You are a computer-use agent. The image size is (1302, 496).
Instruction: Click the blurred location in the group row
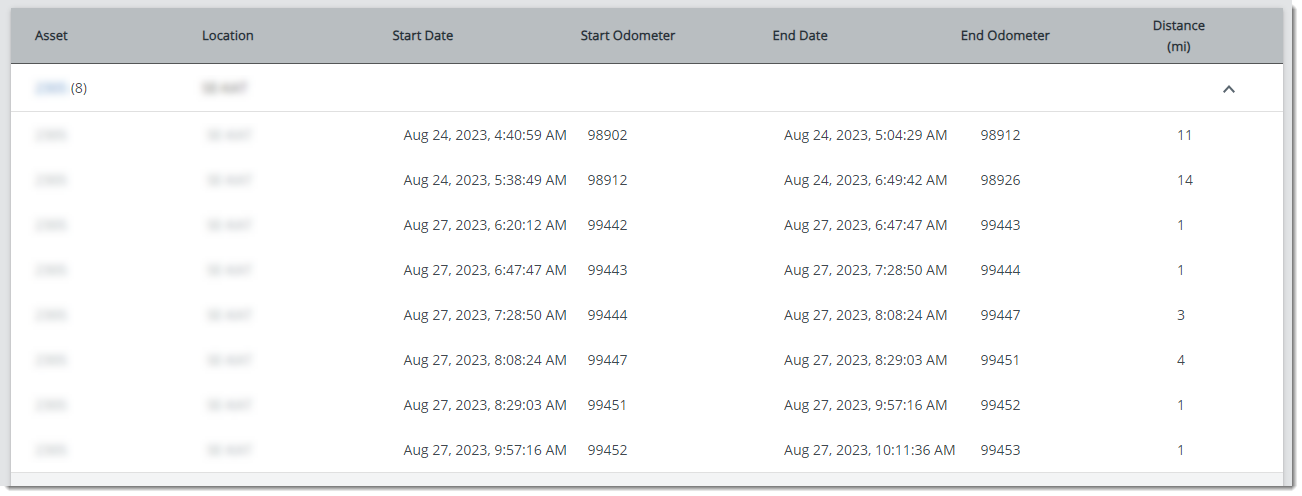click(224, 88)
